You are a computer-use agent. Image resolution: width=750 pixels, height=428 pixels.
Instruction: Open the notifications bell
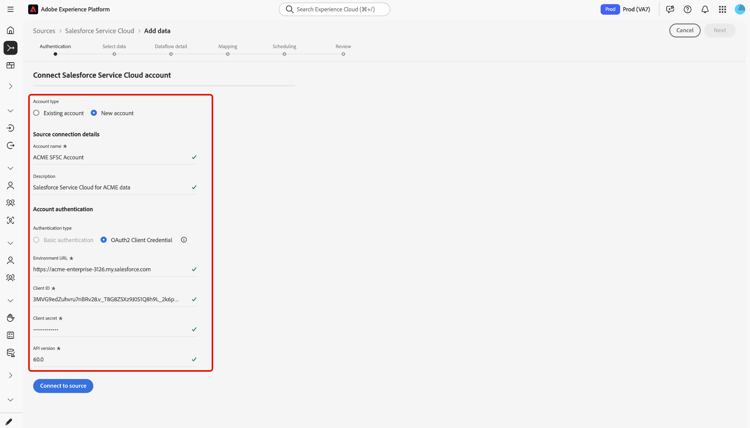click(x=705, y=9)
